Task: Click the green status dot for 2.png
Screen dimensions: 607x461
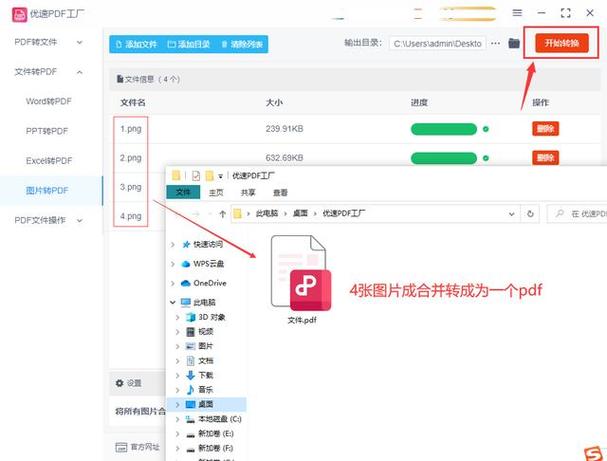Action: click(x=486, y=158)
